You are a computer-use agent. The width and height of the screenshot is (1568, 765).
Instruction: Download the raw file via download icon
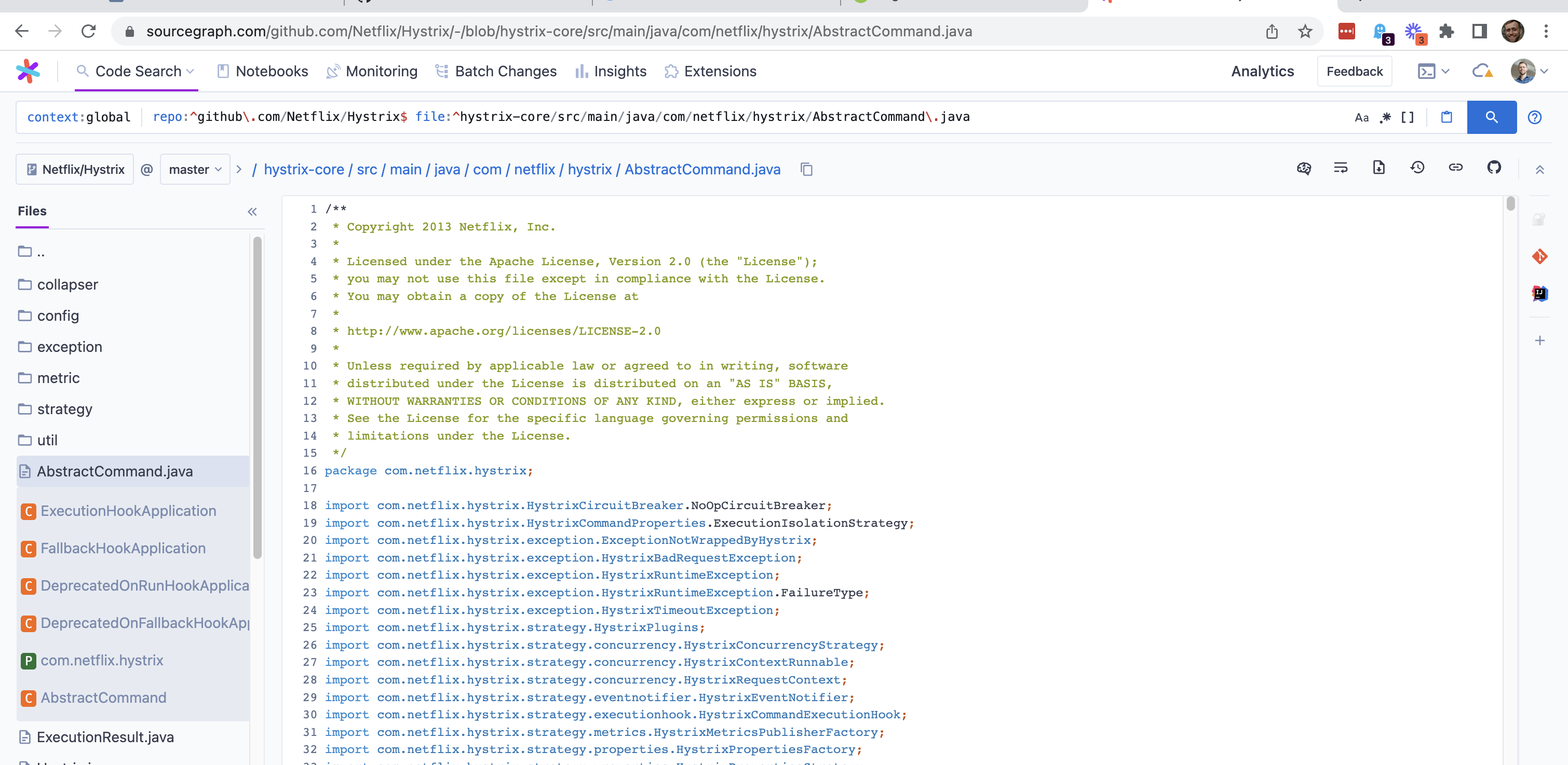click(1378, 168)
